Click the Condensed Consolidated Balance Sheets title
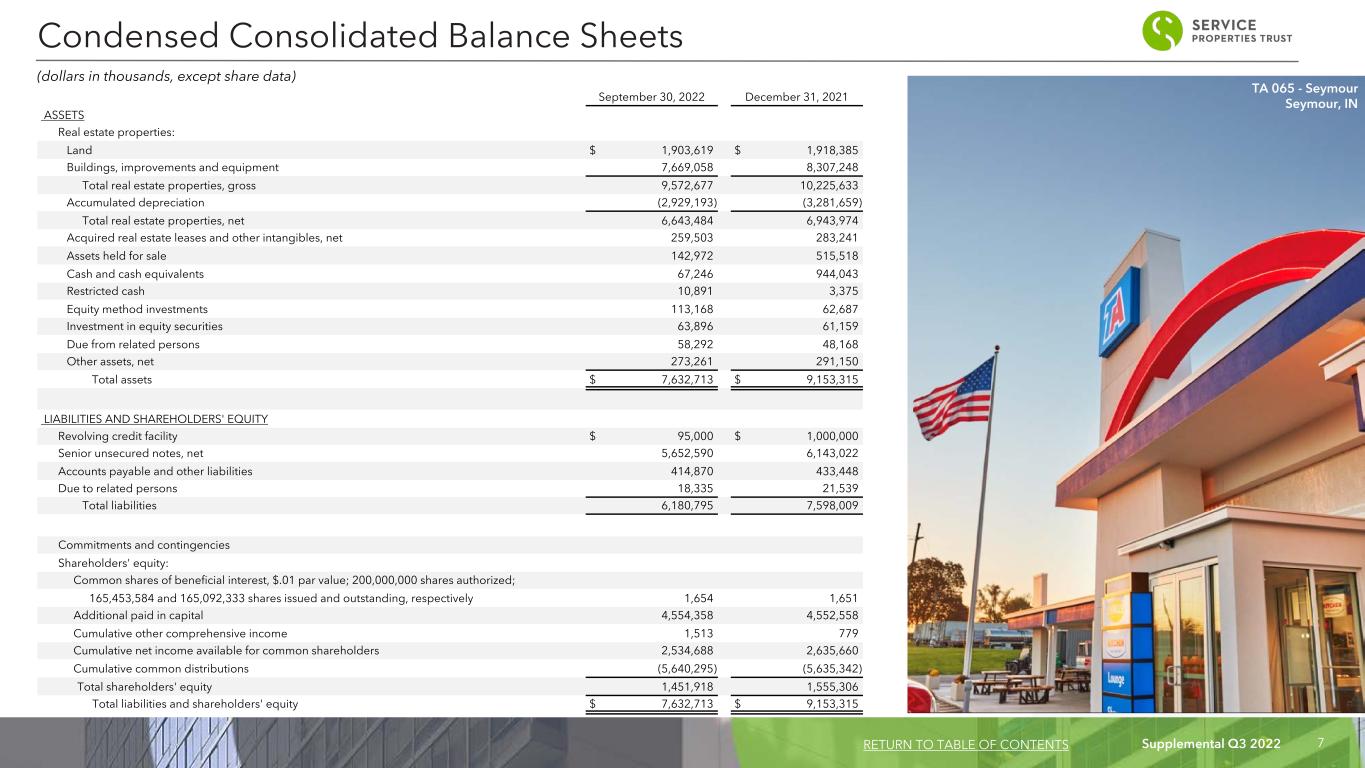The height and width of the screenshot is (768, 1365). point(360,36)
